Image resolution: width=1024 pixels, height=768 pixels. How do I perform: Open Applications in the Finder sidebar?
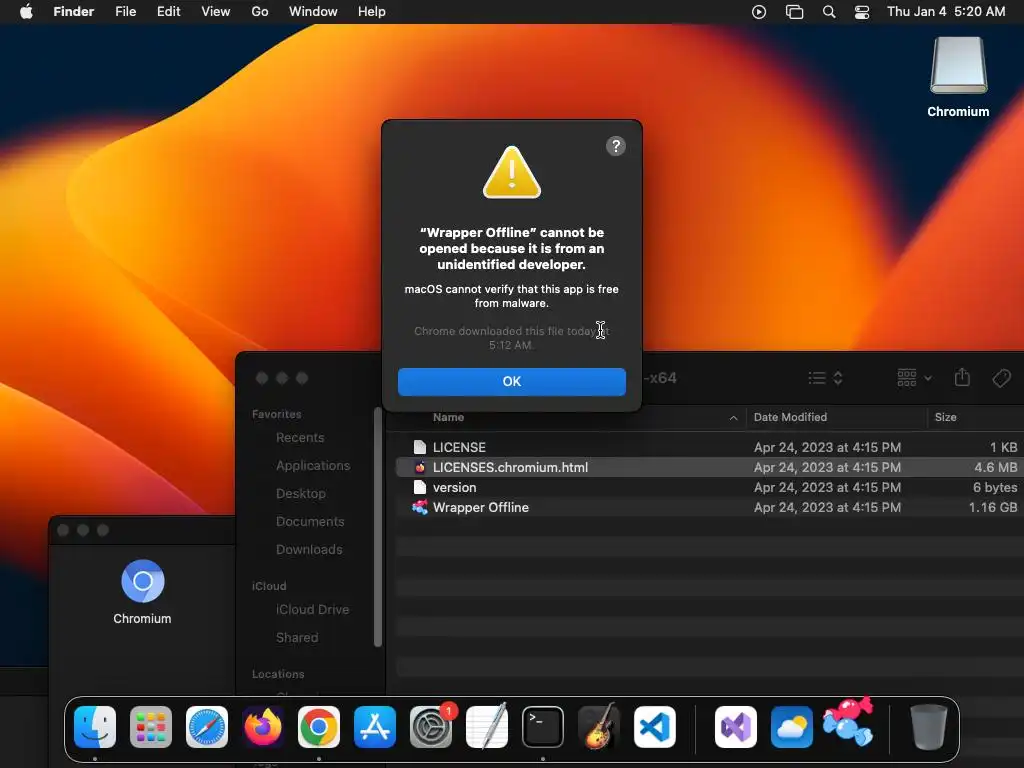click(x=313, y=466)
